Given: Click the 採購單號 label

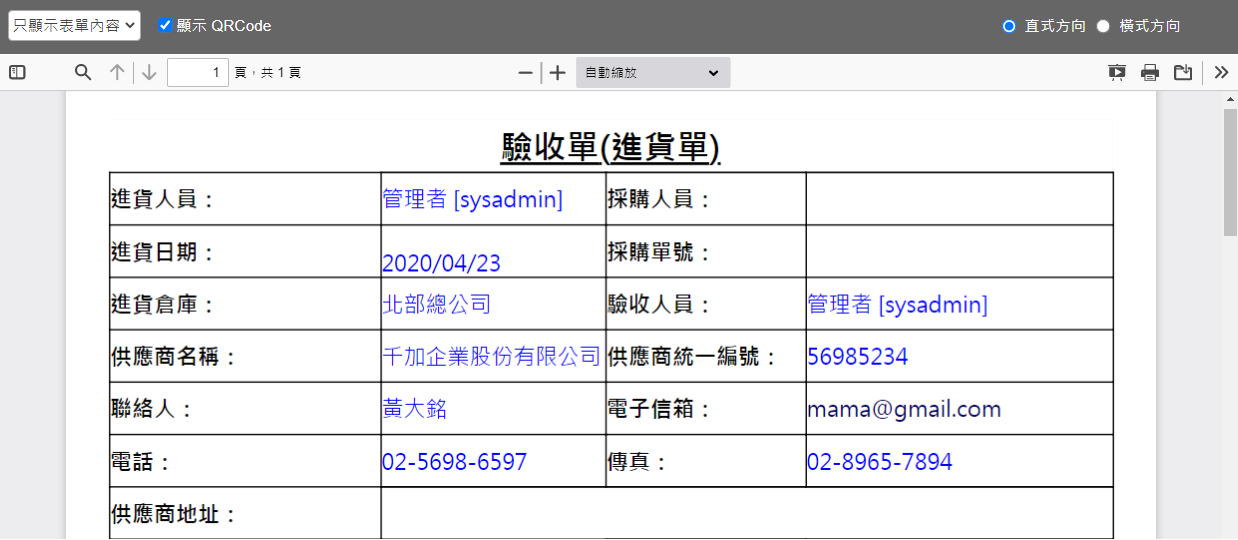Looking at the screenshot, I should [660, 252].
